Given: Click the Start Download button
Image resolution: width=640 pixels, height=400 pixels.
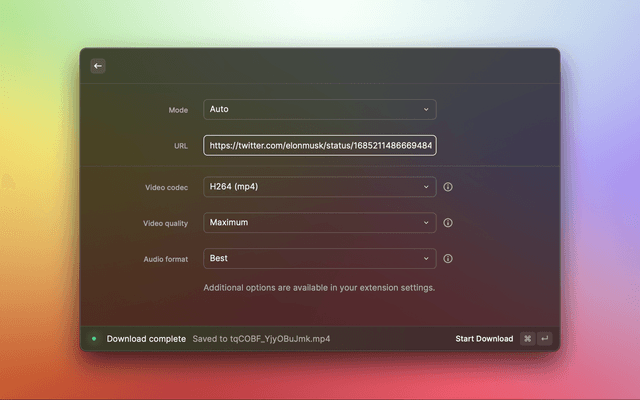Looking at the screenshot, I should (x=484, y=339).
